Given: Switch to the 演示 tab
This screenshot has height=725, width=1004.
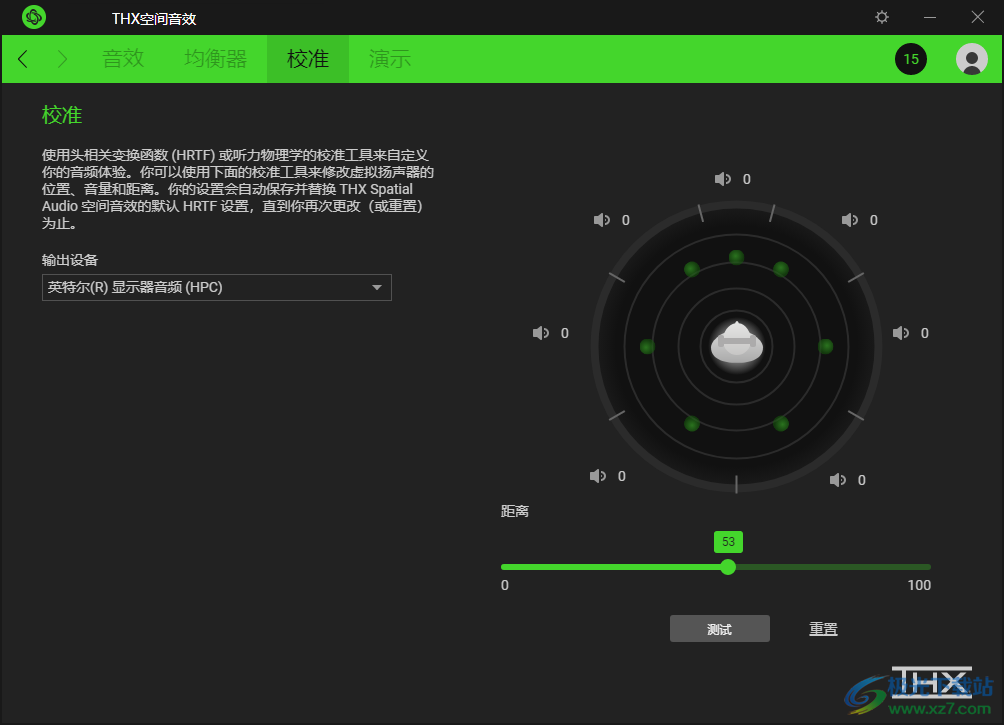Looking at the screenshot, I should [389, 59].
